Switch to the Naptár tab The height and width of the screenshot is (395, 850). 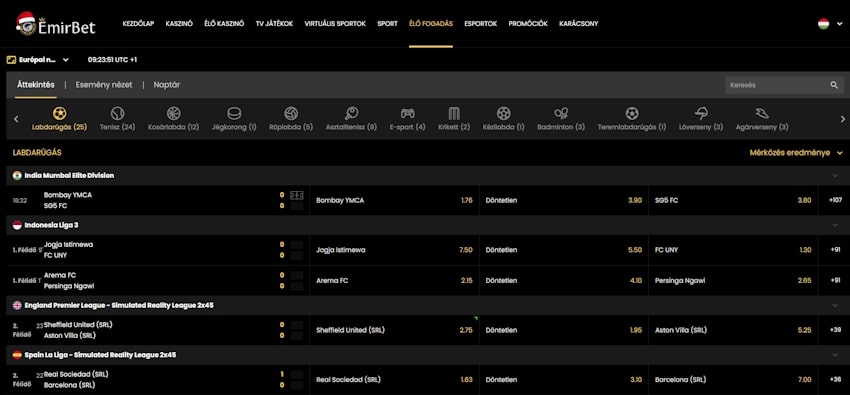pos(166,85)
